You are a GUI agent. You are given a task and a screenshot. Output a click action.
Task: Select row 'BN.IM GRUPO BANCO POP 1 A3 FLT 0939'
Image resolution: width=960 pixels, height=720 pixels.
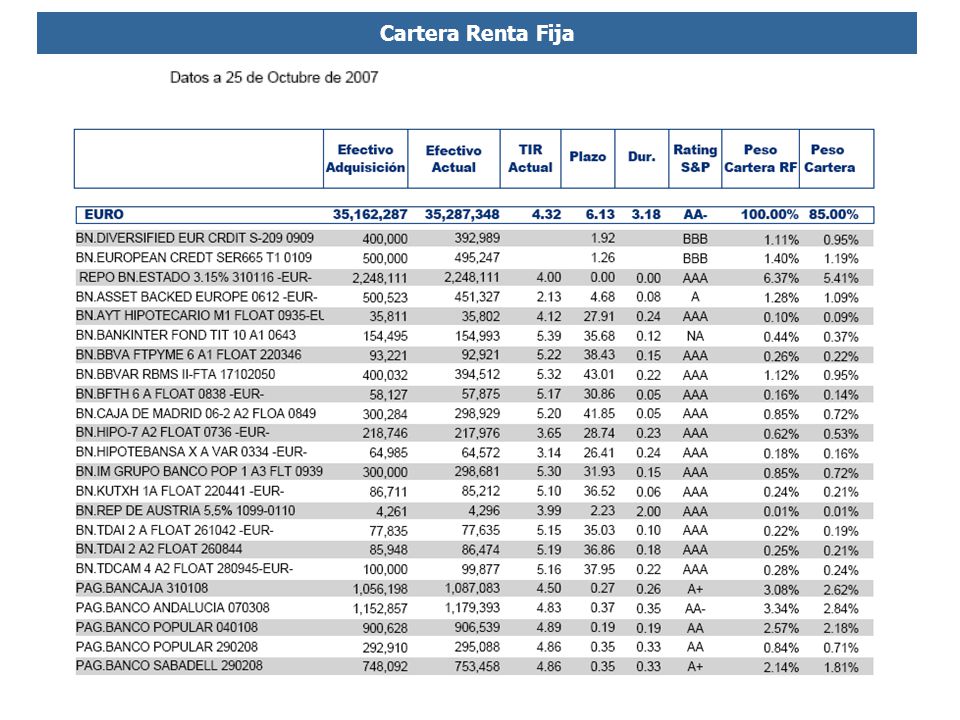[x=474, y=472]
